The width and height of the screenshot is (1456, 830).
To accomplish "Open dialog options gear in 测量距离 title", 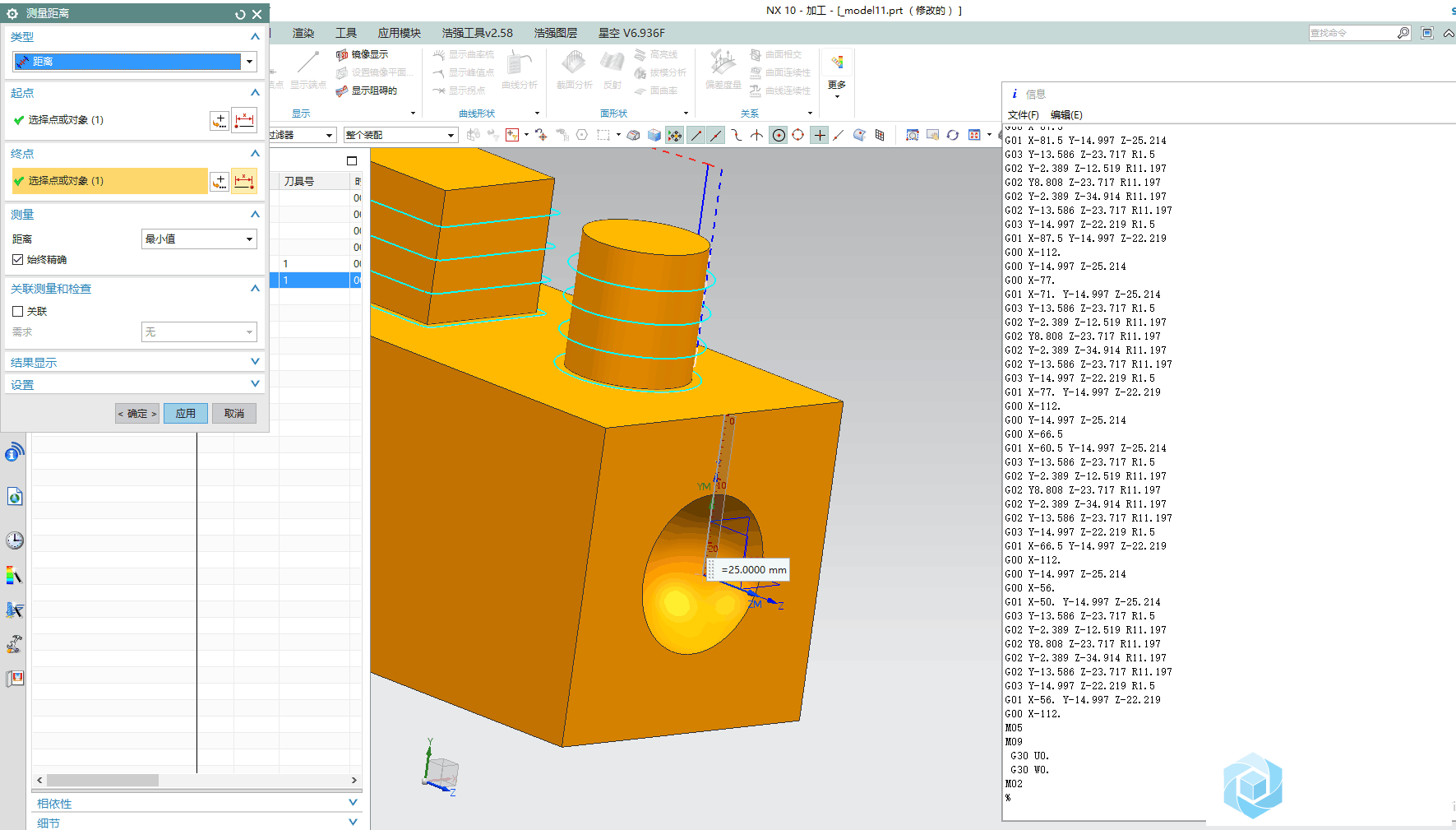I will point(12,14).
